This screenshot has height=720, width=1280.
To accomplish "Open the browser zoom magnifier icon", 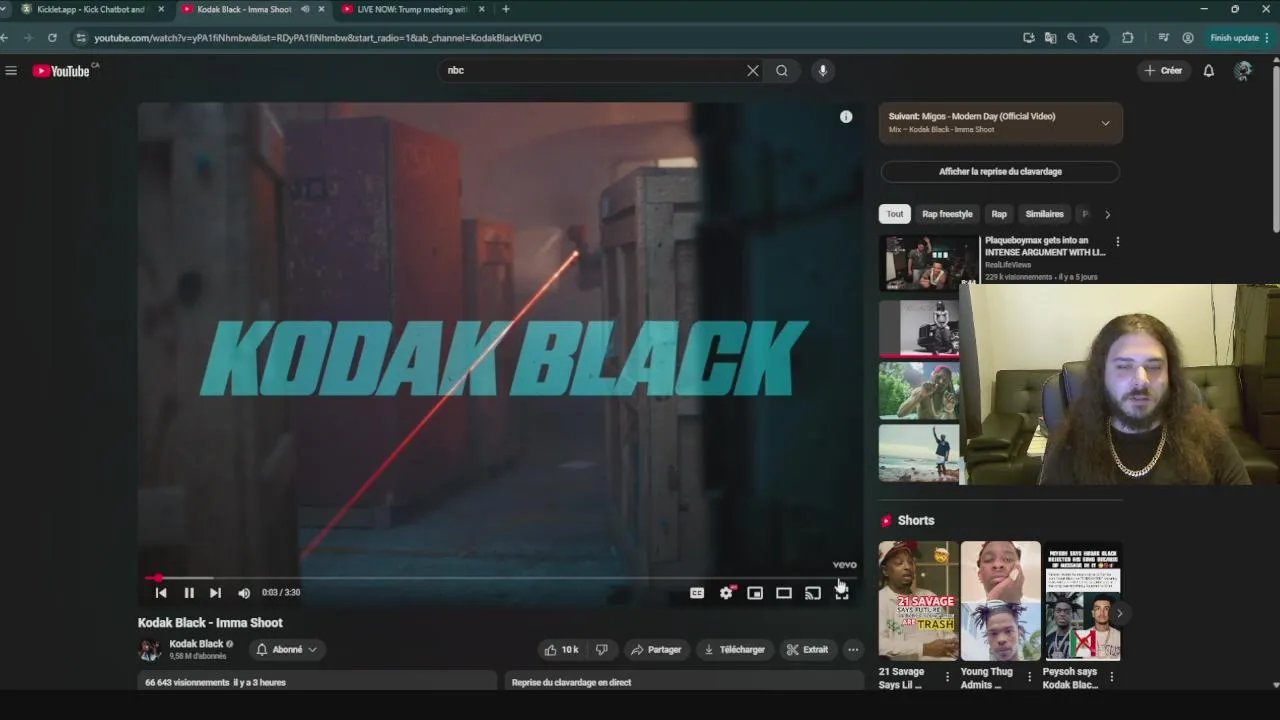I will pos(1072,38).
